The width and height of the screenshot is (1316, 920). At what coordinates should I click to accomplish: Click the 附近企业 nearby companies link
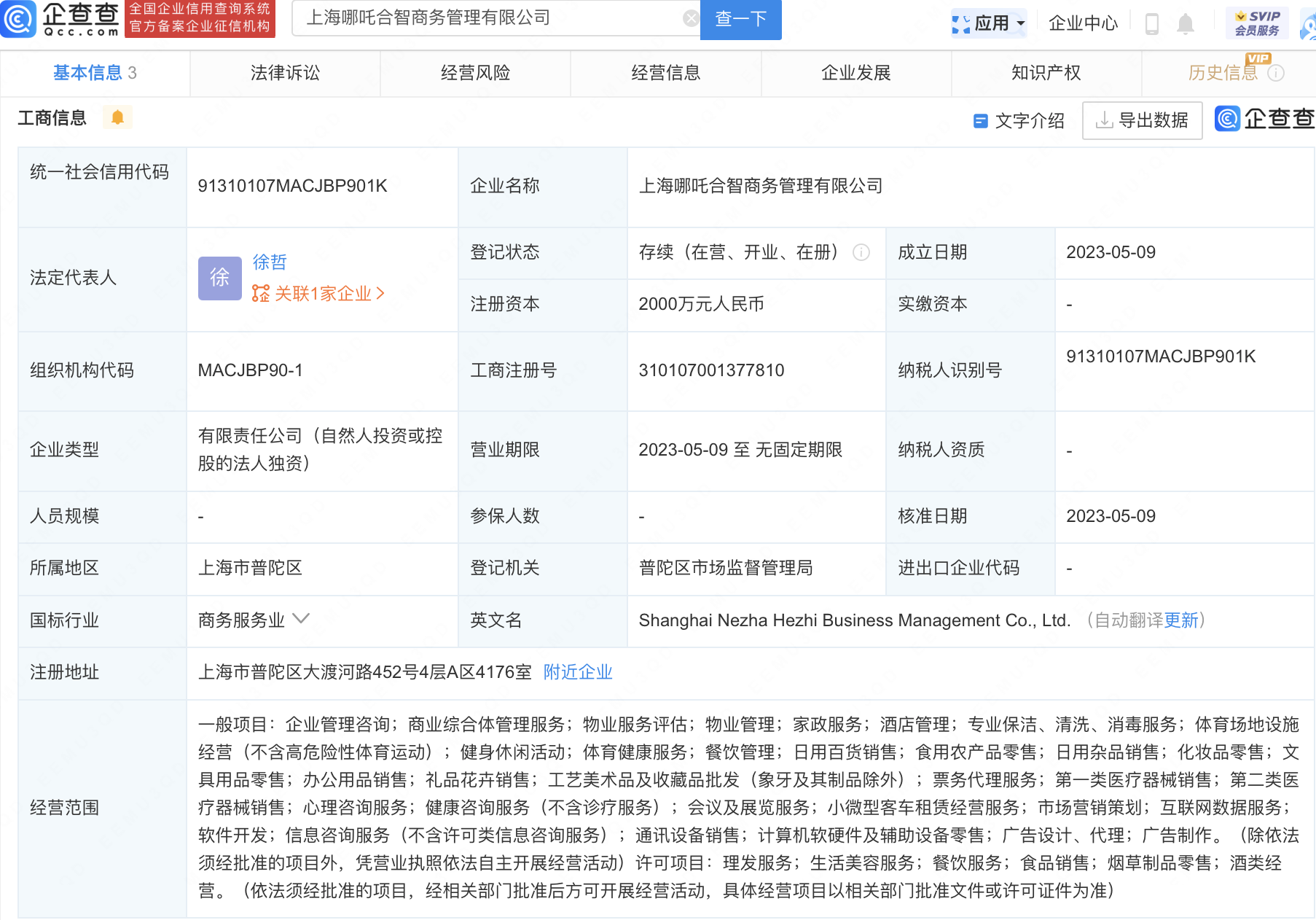tap(578, 672)
